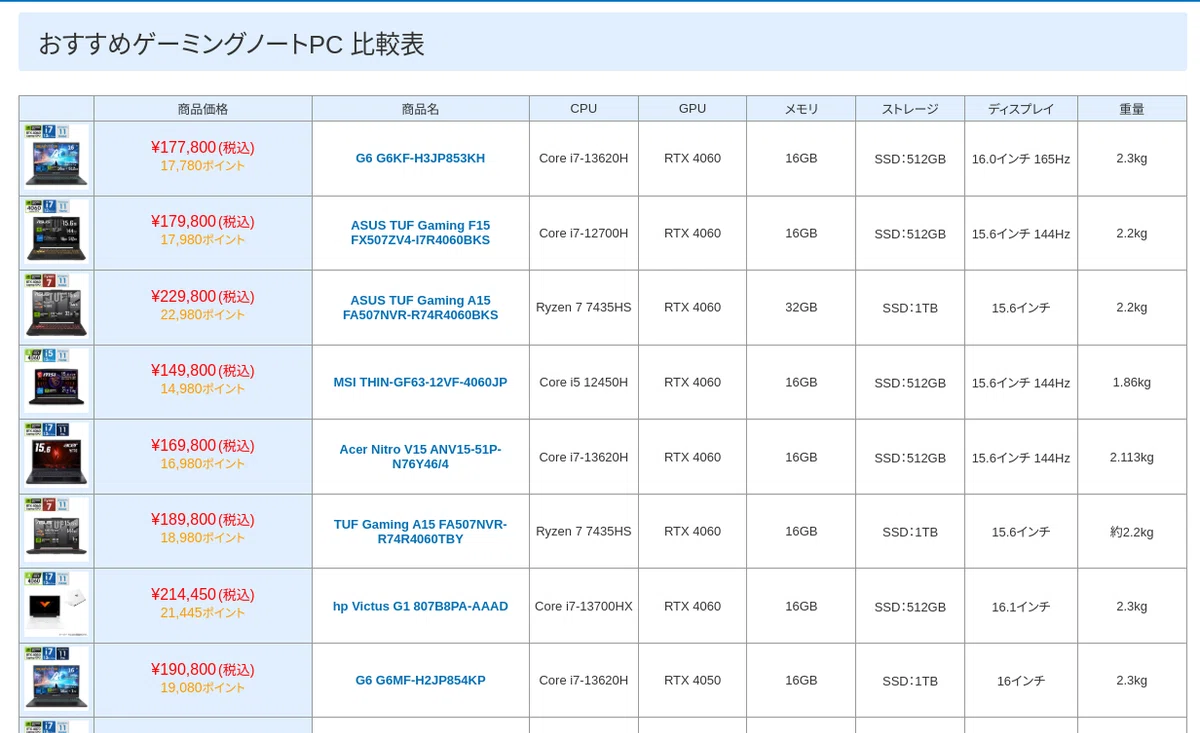Viewport: 1200px width, 733px height.
Task: Click the GPU column header
Action: (692, 109)
